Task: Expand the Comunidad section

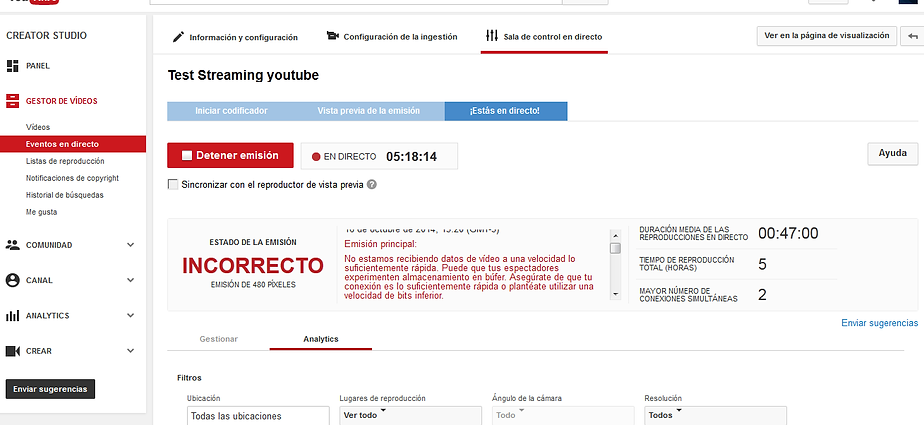Action: (131, 245)
